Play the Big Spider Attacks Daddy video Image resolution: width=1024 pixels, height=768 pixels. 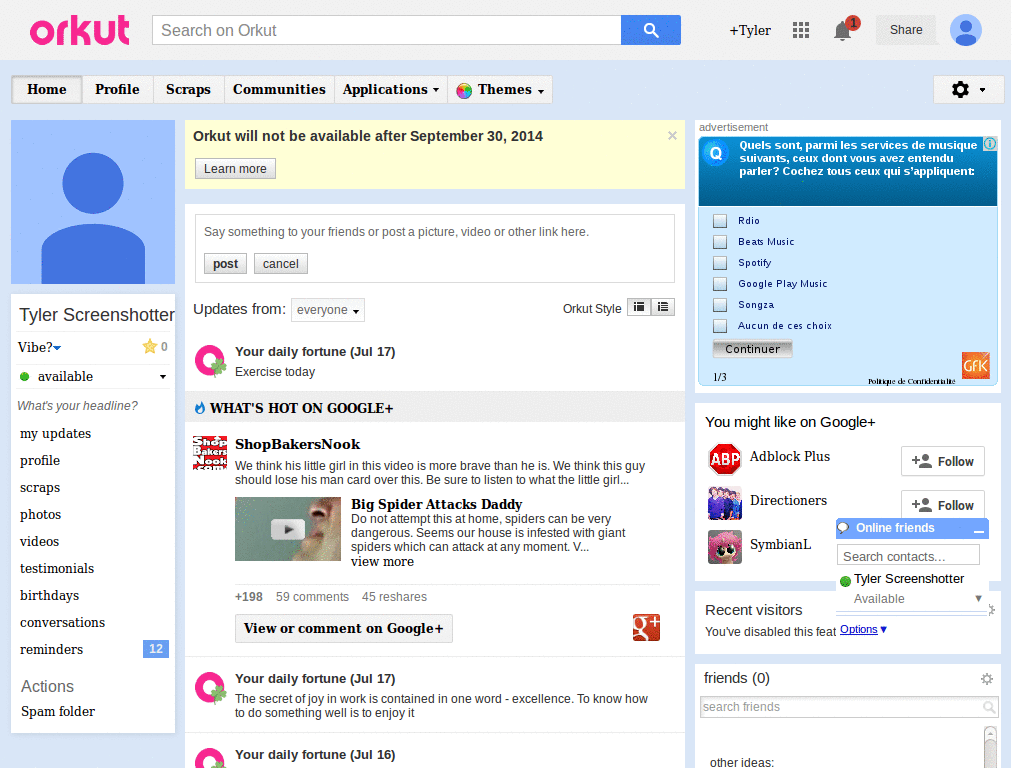[288, 529]
